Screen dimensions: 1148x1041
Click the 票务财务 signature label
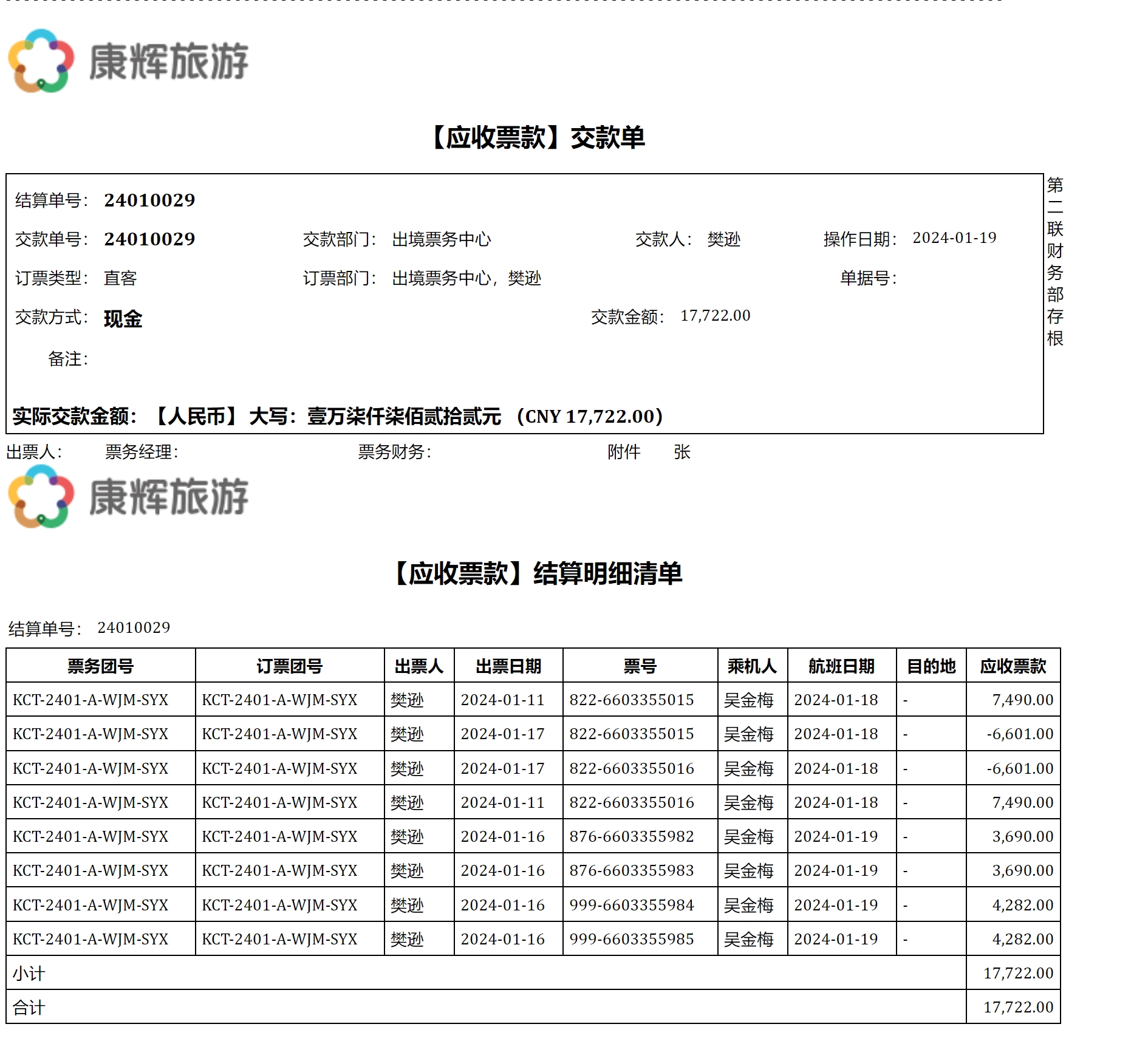coord(394,452)
